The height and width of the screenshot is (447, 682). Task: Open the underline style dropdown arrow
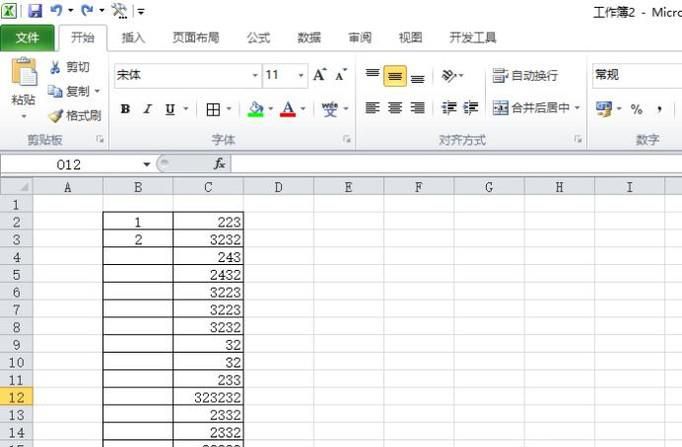[x=186, y=109]
